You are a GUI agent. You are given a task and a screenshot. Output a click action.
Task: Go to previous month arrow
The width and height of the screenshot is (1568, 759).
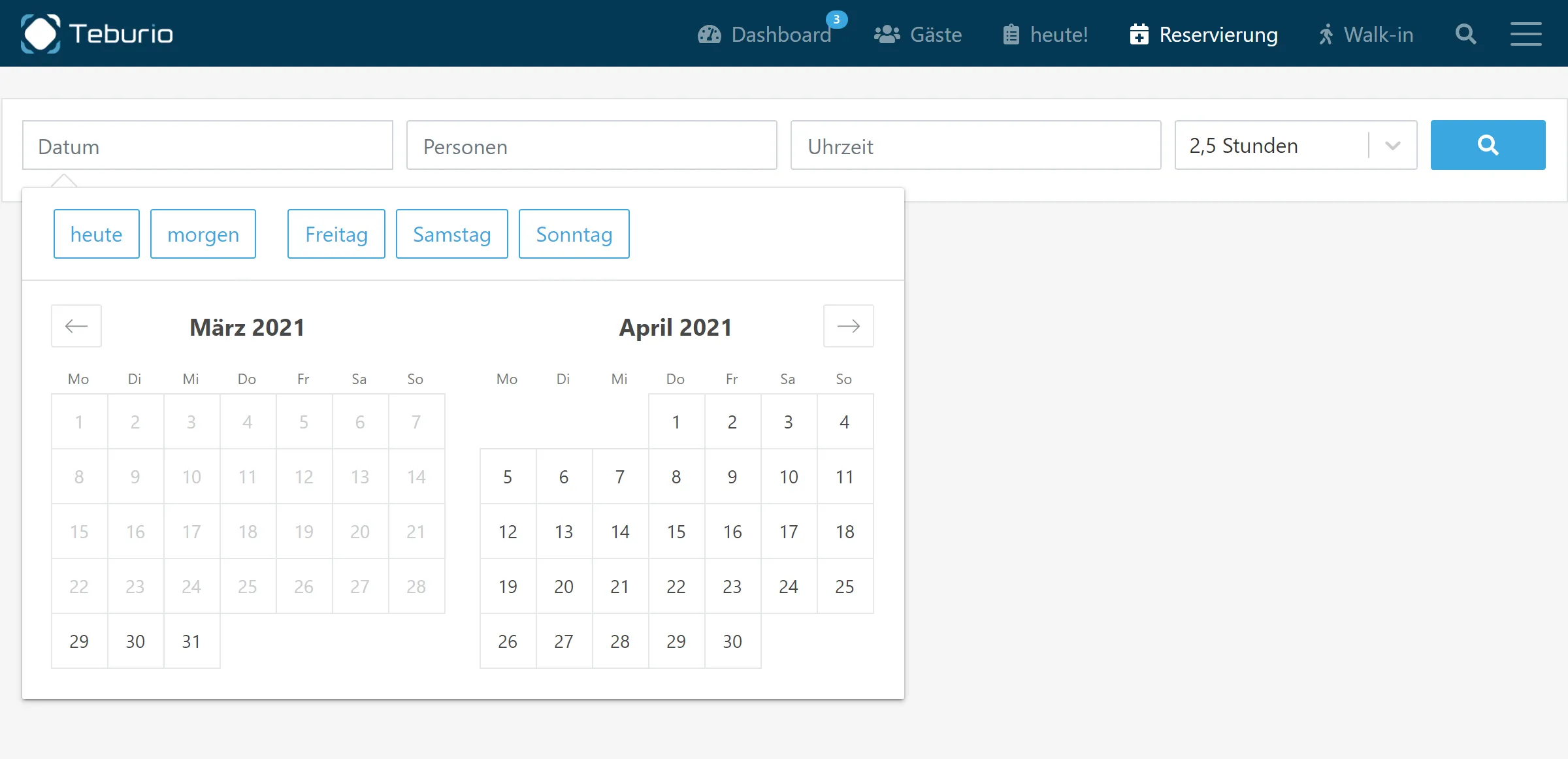tap(76, 326)
